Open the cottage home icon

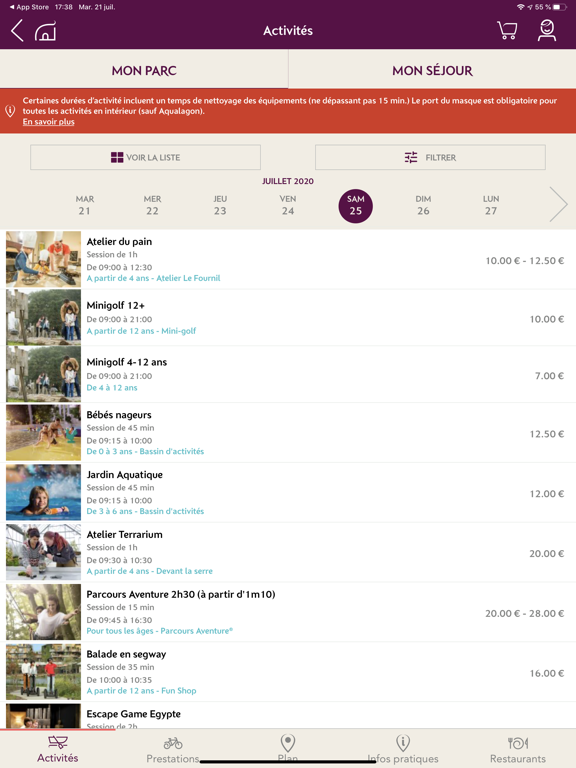pyautogui.click(x=45, y=31)
